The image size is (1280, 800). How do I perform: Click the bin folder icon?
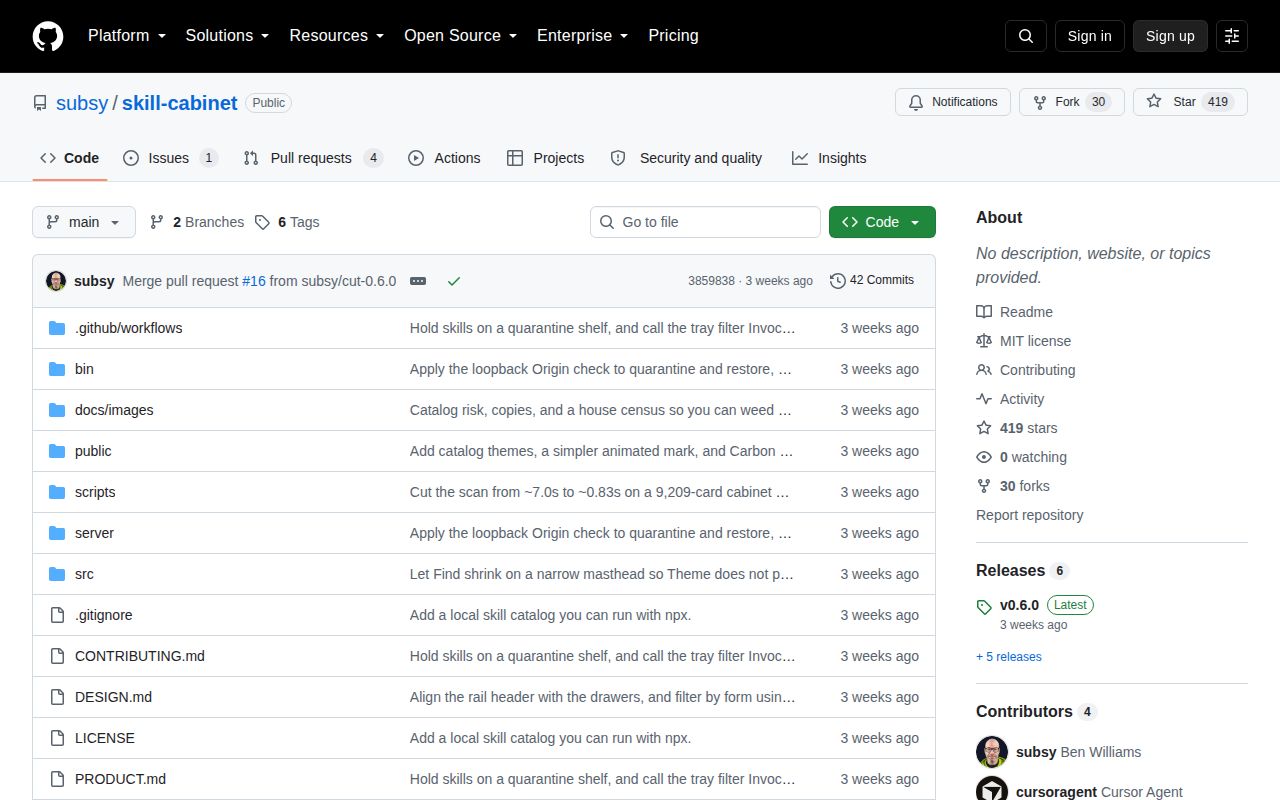coord(57,369)
